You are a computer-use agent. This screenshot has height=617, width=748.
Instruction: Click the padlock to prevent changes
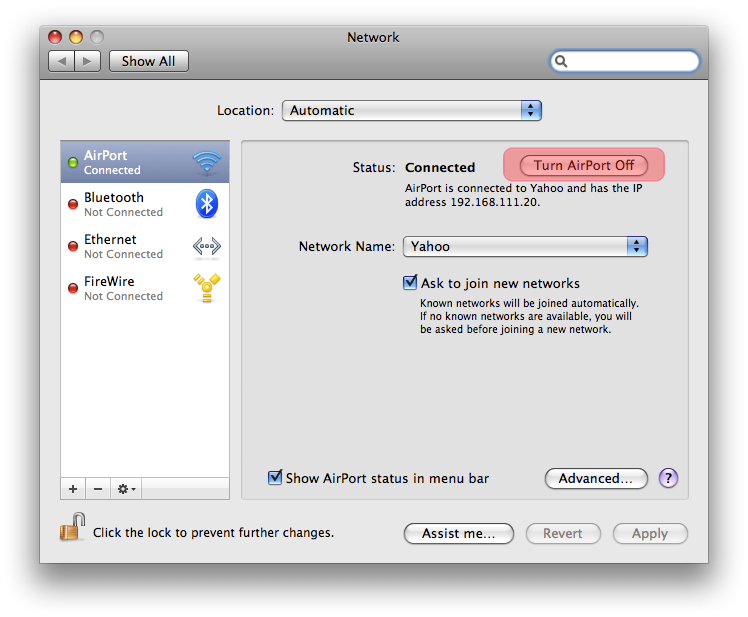pyautogui.click(x=73, y=527)
